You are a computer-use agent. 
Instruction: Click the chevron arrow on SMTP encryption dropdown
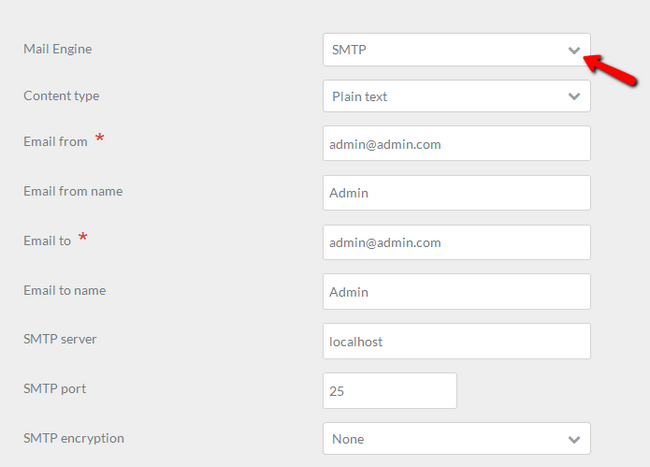[x=574, y=439]
